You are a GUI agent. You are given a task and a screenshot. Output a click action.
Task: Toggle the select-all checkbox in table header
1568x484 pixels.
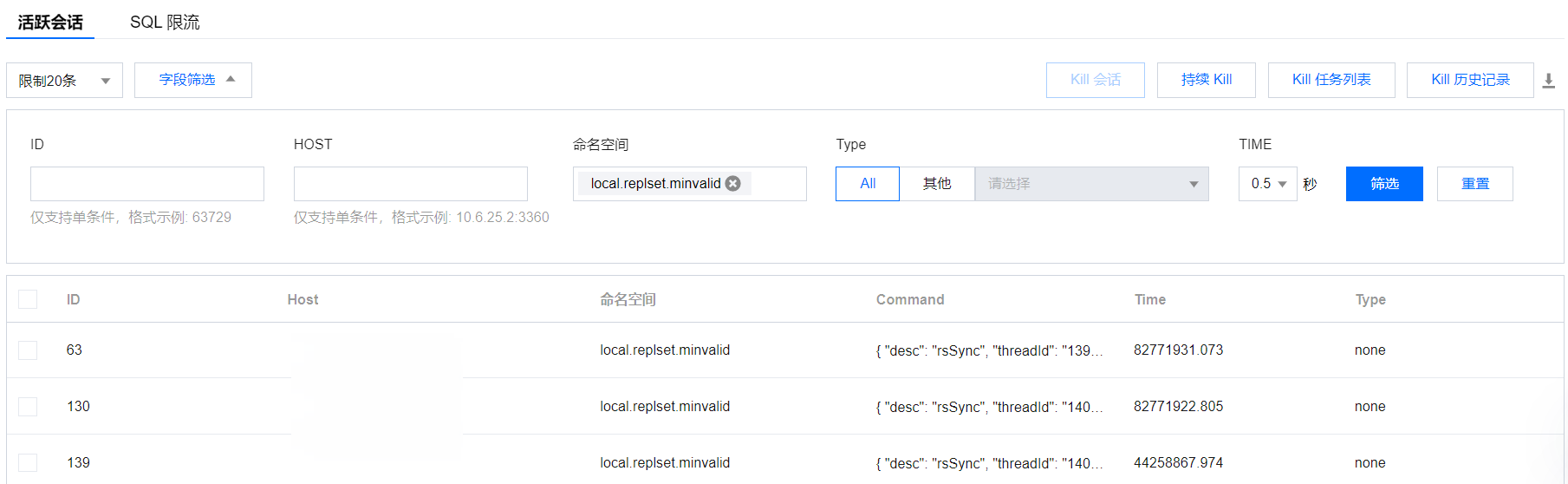coord(28,299)
